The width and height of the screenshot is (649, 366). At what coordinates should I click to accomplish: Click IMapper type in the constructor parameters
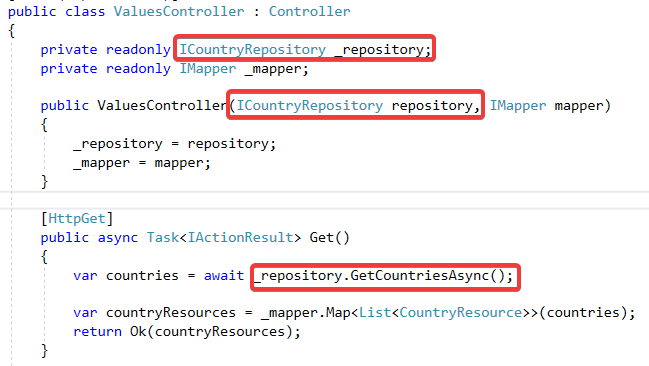click(x=518, y=106)
